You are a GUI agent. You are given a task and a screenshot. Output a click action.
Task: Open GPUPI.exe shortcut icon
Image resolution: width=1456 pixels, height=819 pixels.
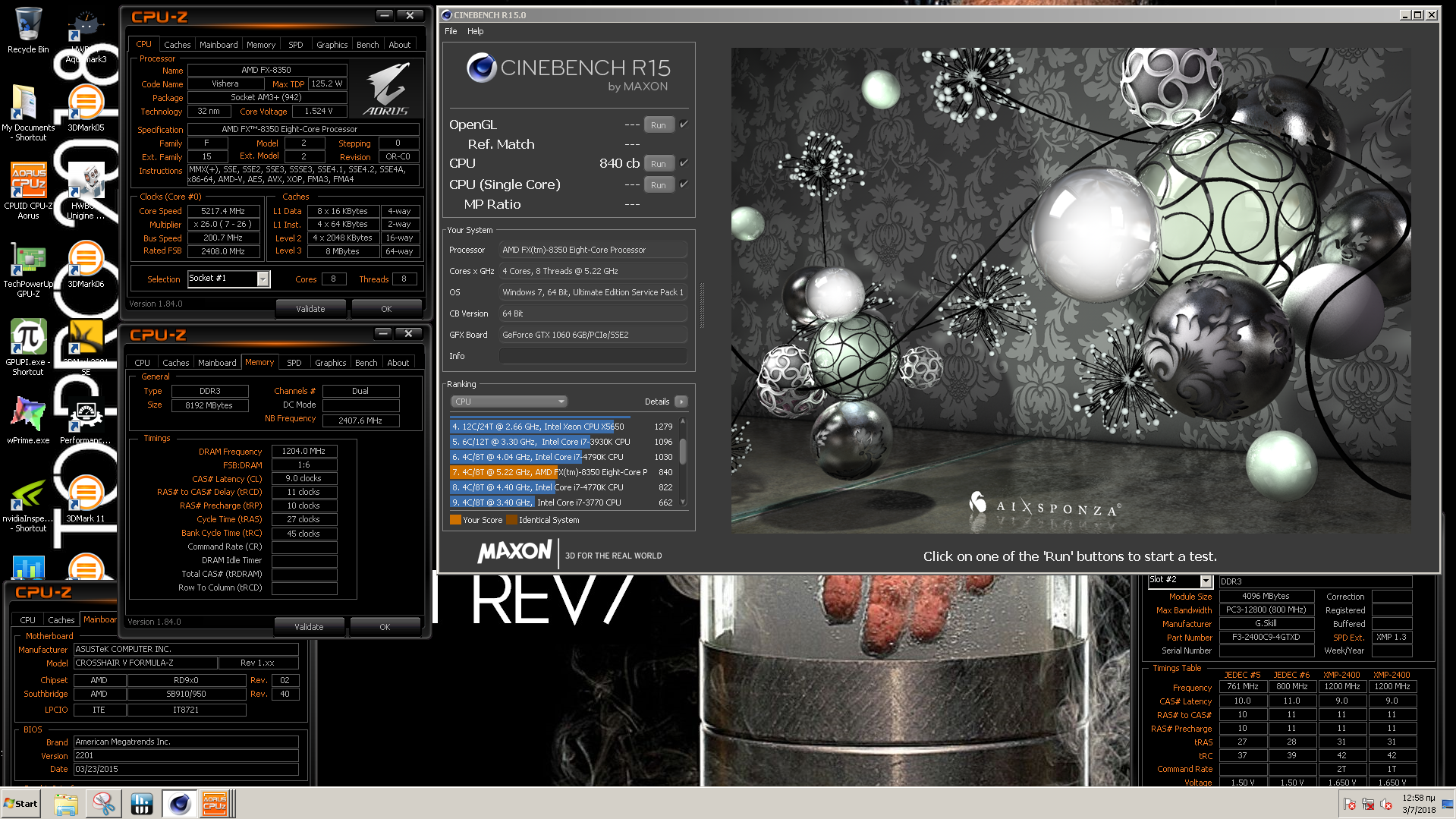(x=28, y=347)
